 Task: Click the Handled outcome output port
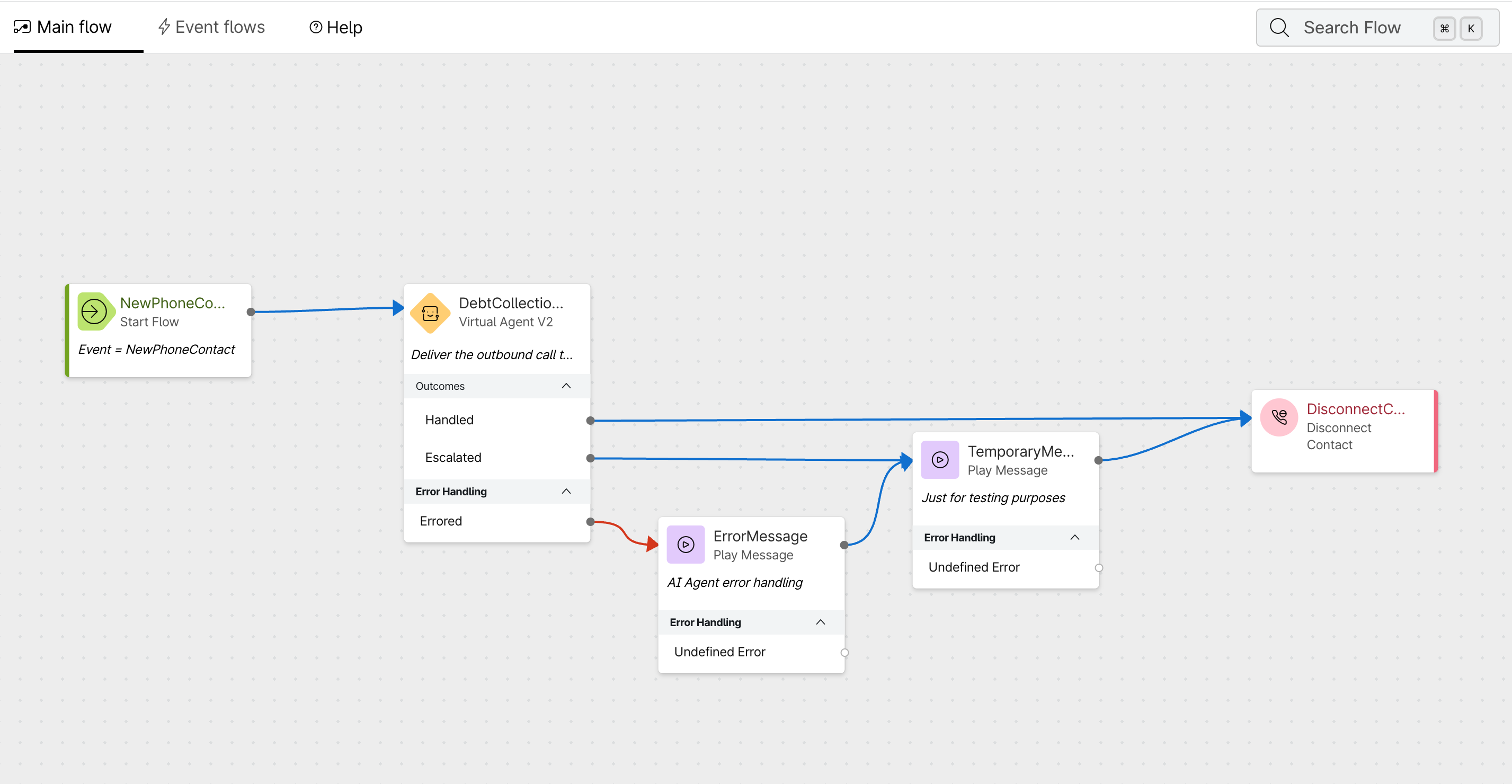(591, 421)
